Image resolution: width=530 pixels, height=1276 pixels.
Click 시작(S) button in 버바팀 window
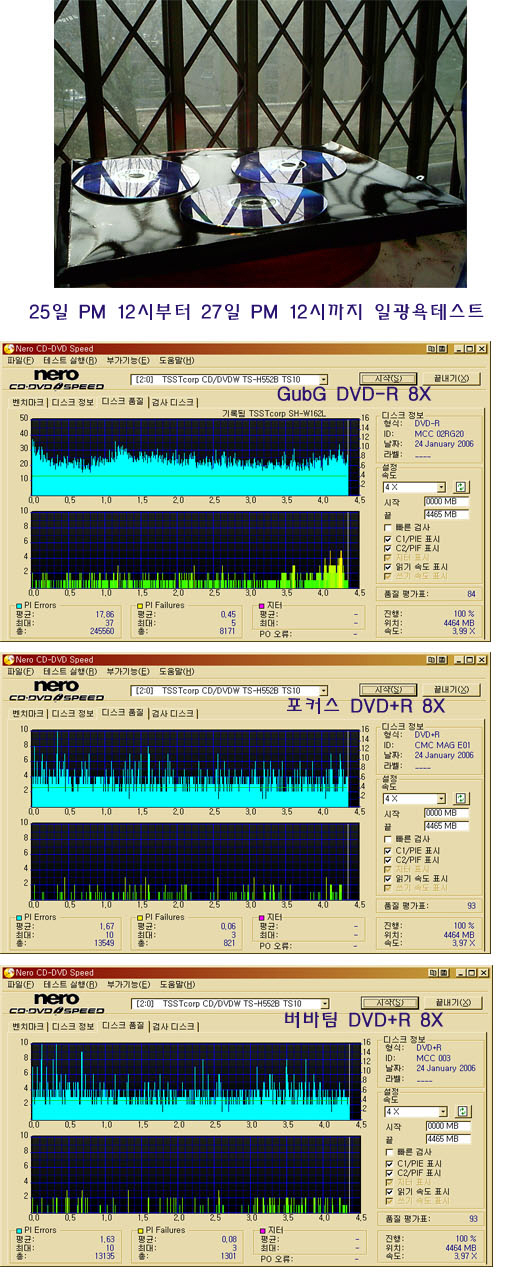click(388, 1004)
